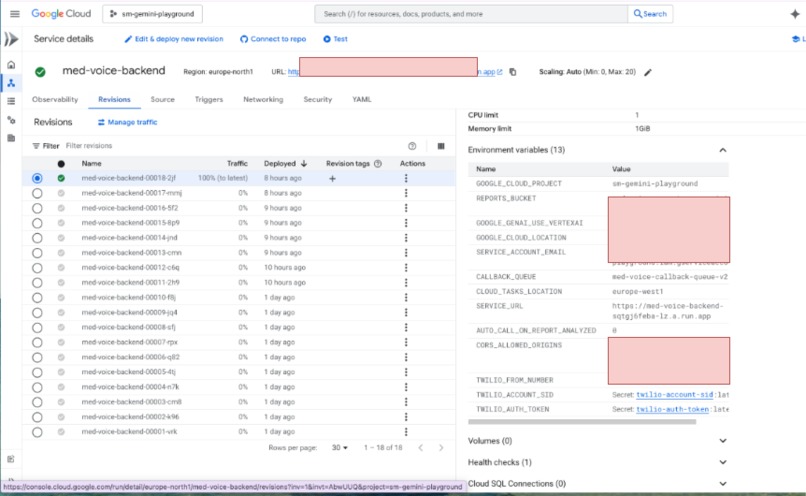Select revision med-voice-backend-00011-2h9 radio button
Screen dimensions: 806x496
pos(37,283)
